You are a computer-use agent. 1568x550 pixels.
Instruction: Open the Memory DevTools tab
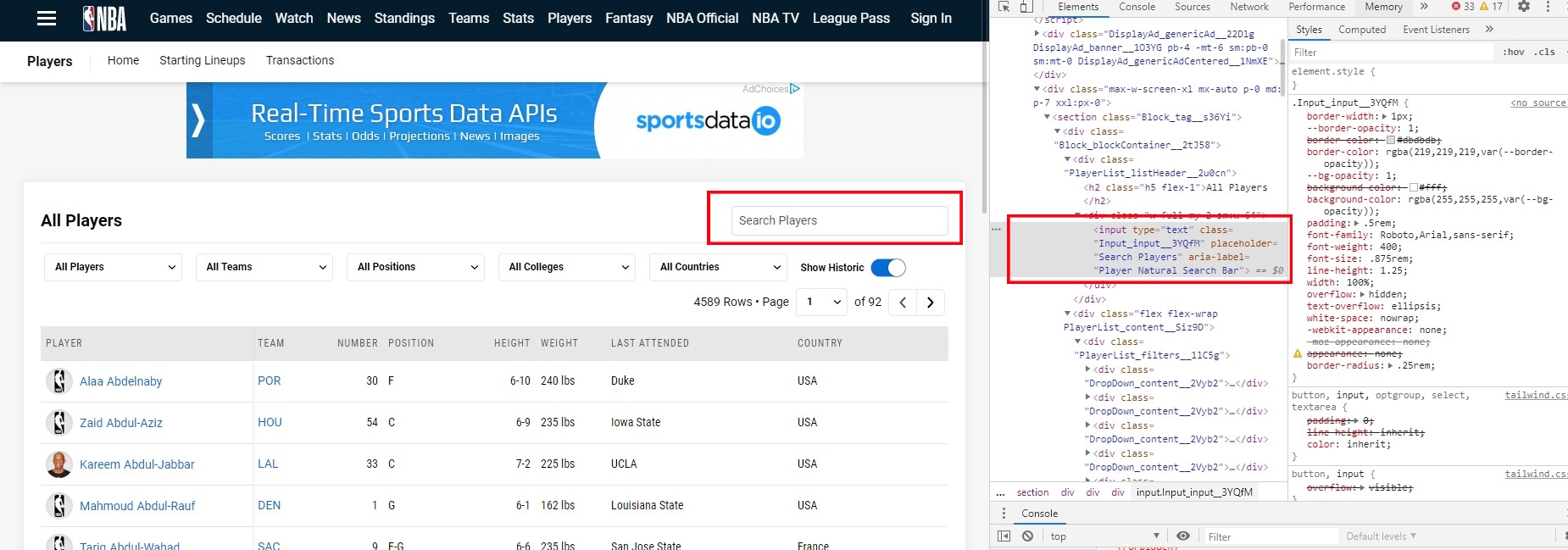(x=1383, y=7)
